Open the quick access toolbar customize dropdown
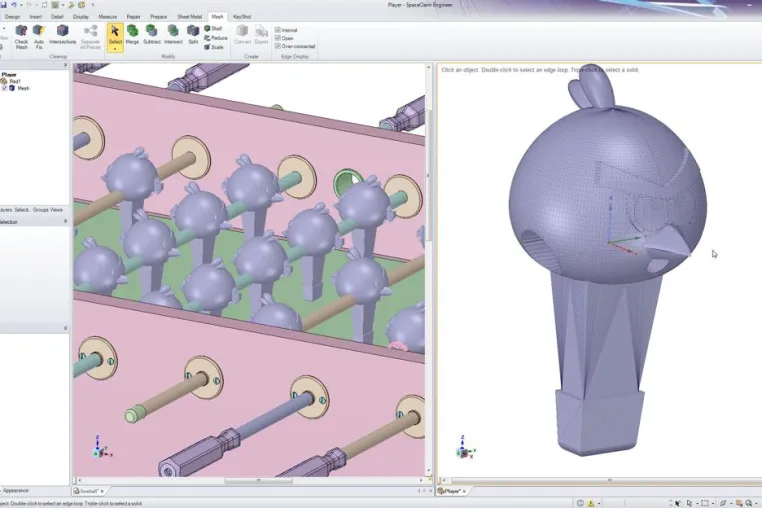This screenshot has width=762, height=508. (93, 5)
